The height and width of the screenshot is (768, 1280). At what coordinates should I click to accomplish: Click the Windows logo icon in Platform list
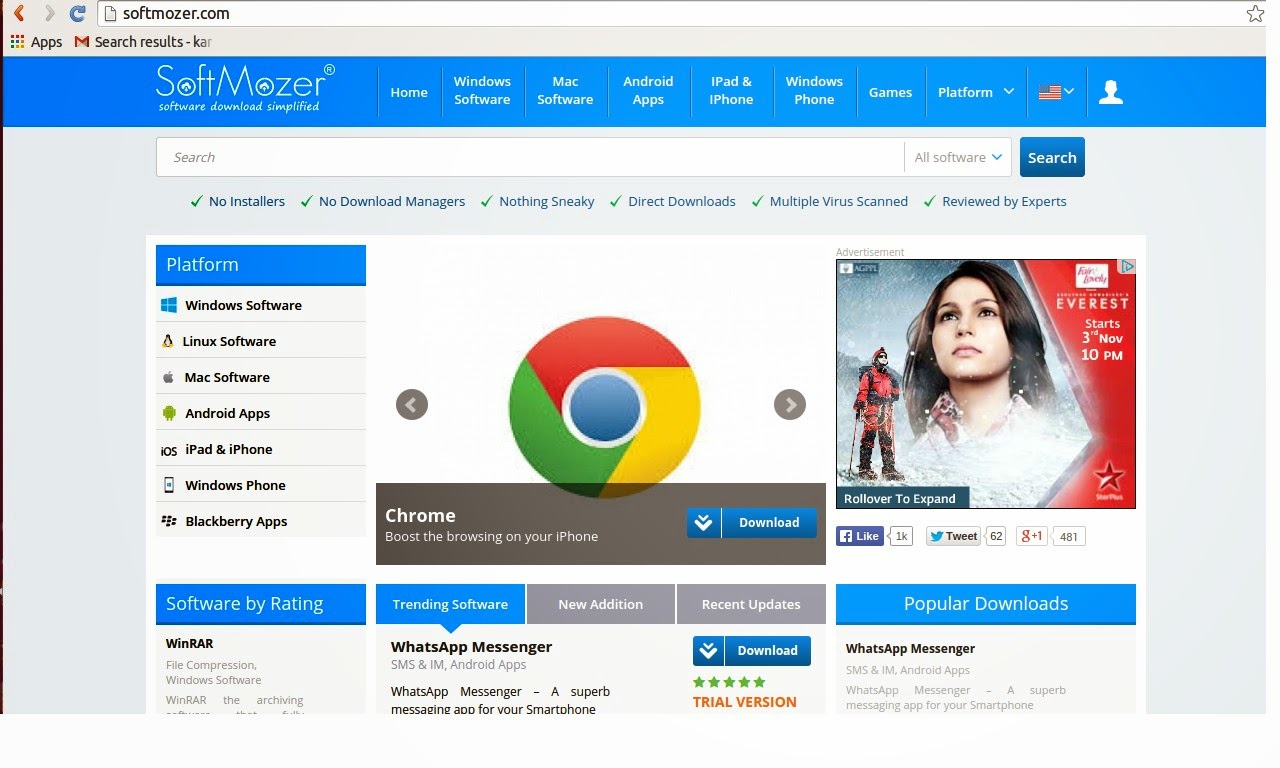(169, 305)
